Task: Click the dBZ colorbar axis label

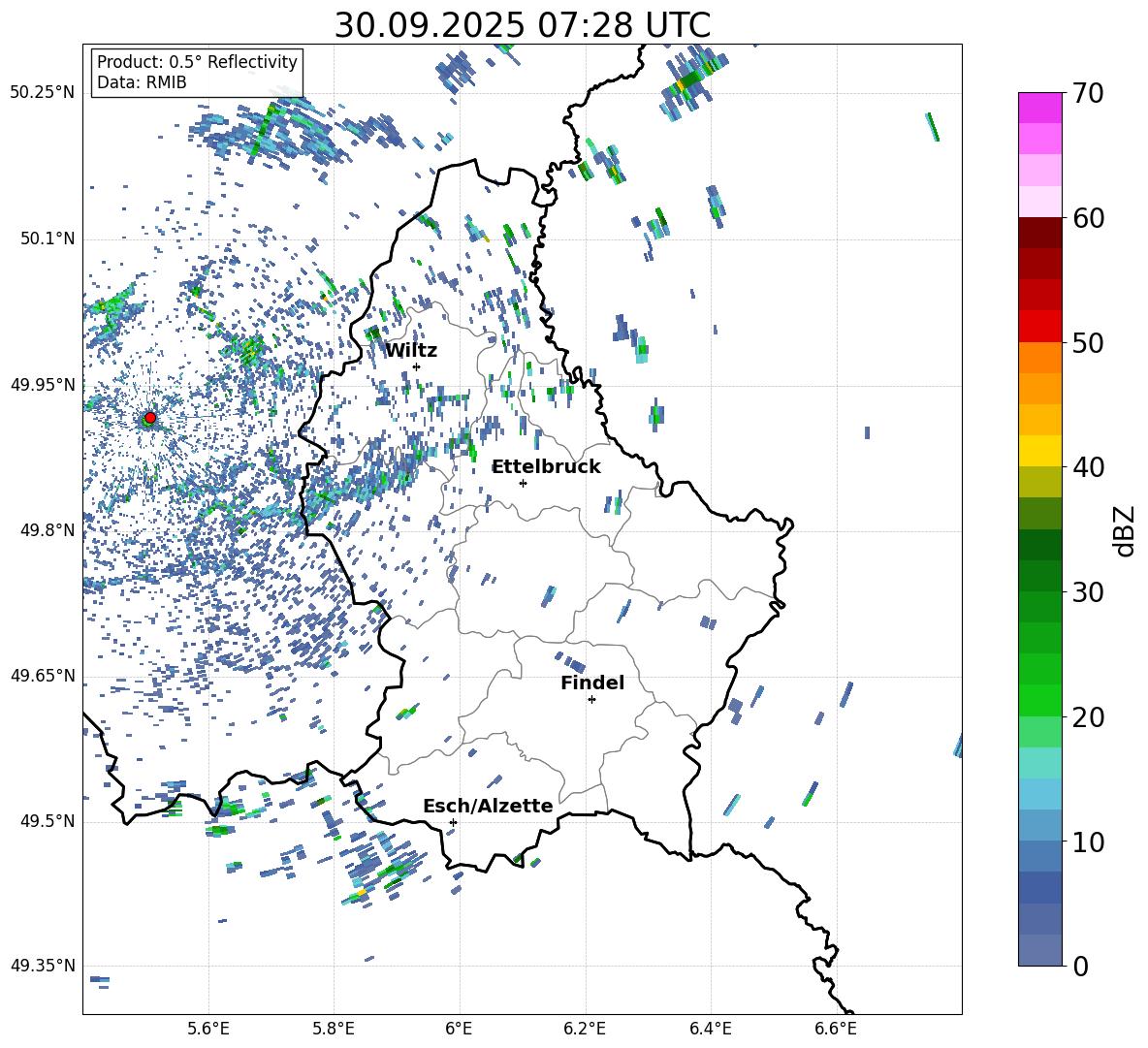Action: [x=1124, y=531]
